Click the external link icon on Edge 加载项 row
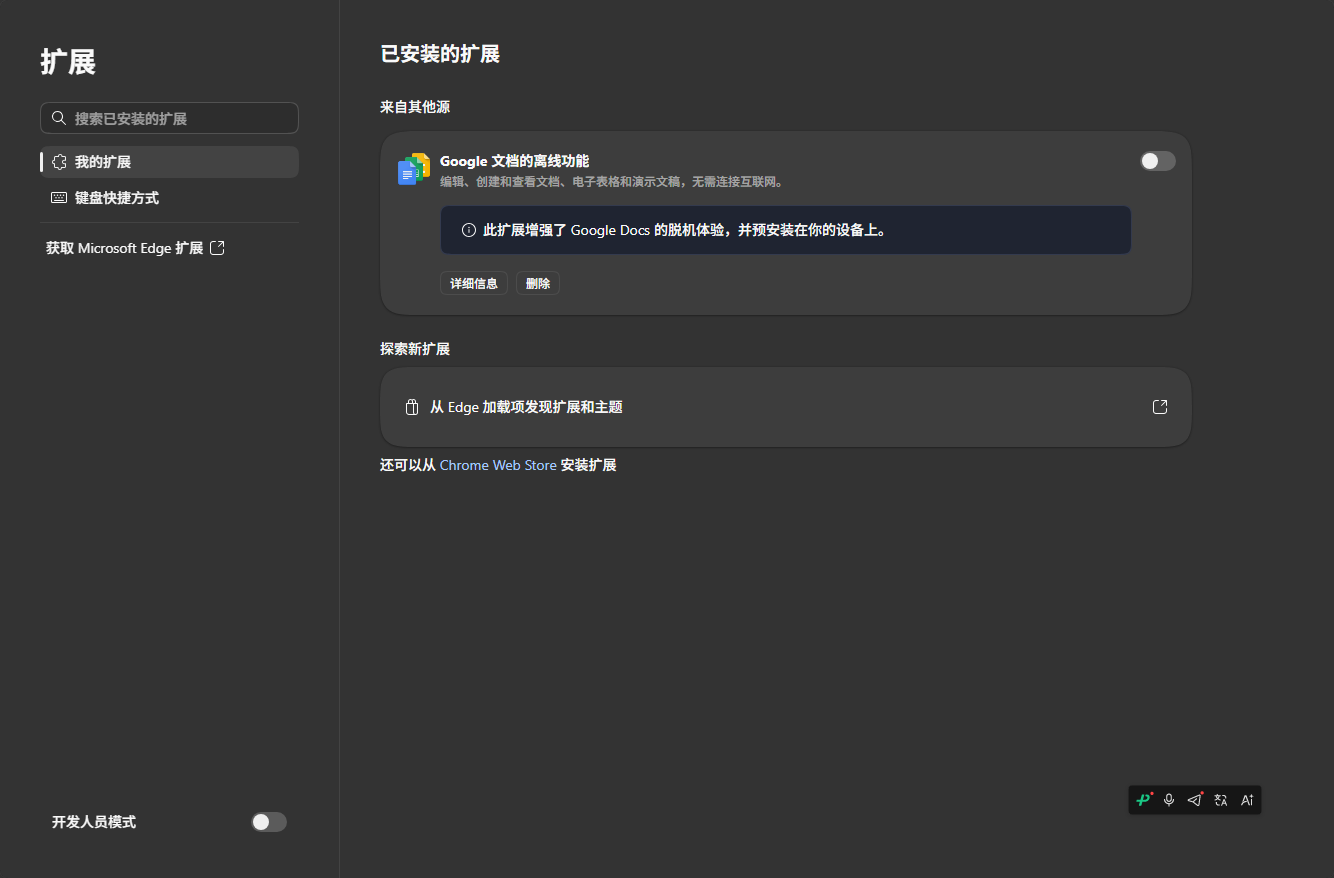Image resolution: width=1334 pixels, height=878 pixels. coord(1160,407)
